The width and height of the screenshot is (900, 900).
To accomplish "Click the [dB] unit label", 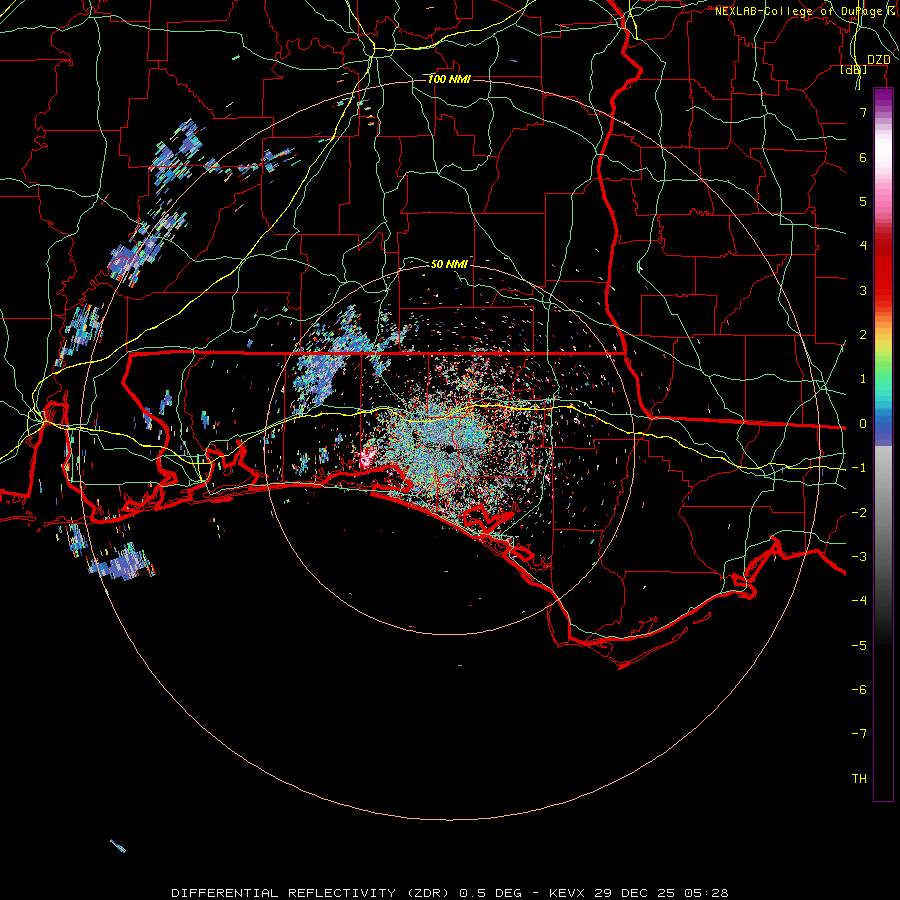I will click(854, 70).
